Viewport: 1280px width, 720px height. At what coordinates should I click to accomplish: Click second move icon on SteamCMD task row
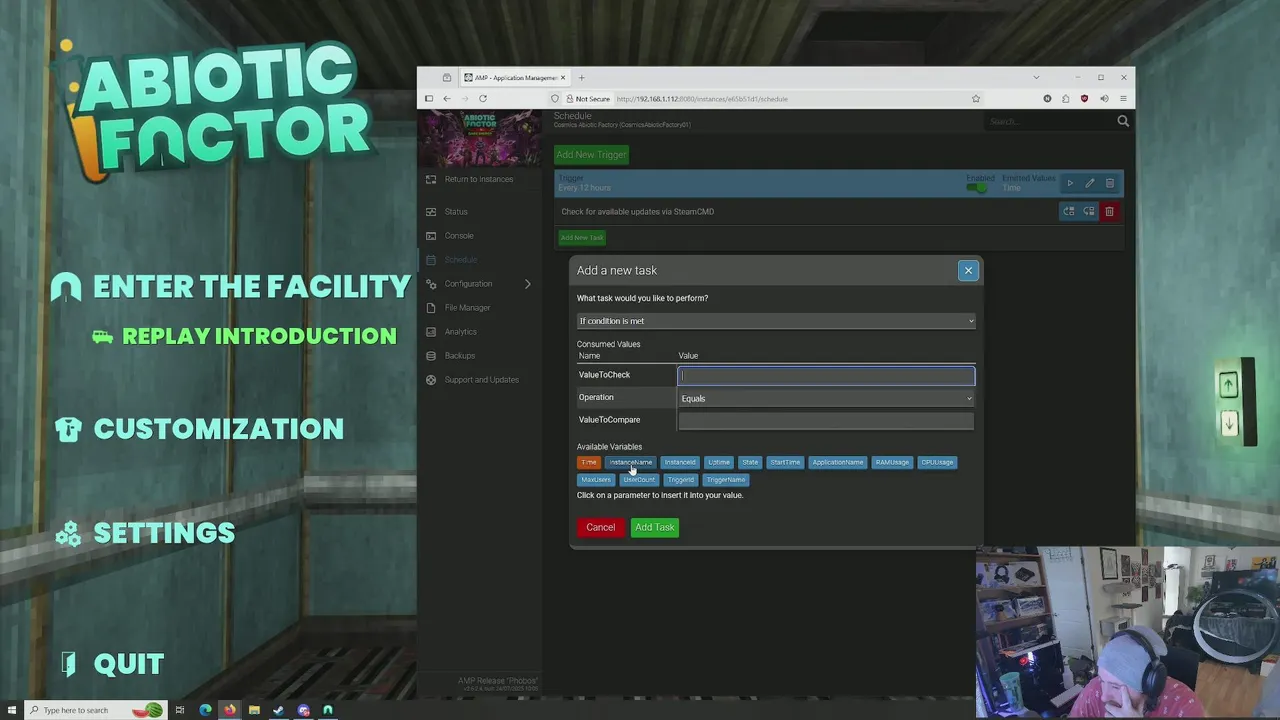pos(1089,212)
